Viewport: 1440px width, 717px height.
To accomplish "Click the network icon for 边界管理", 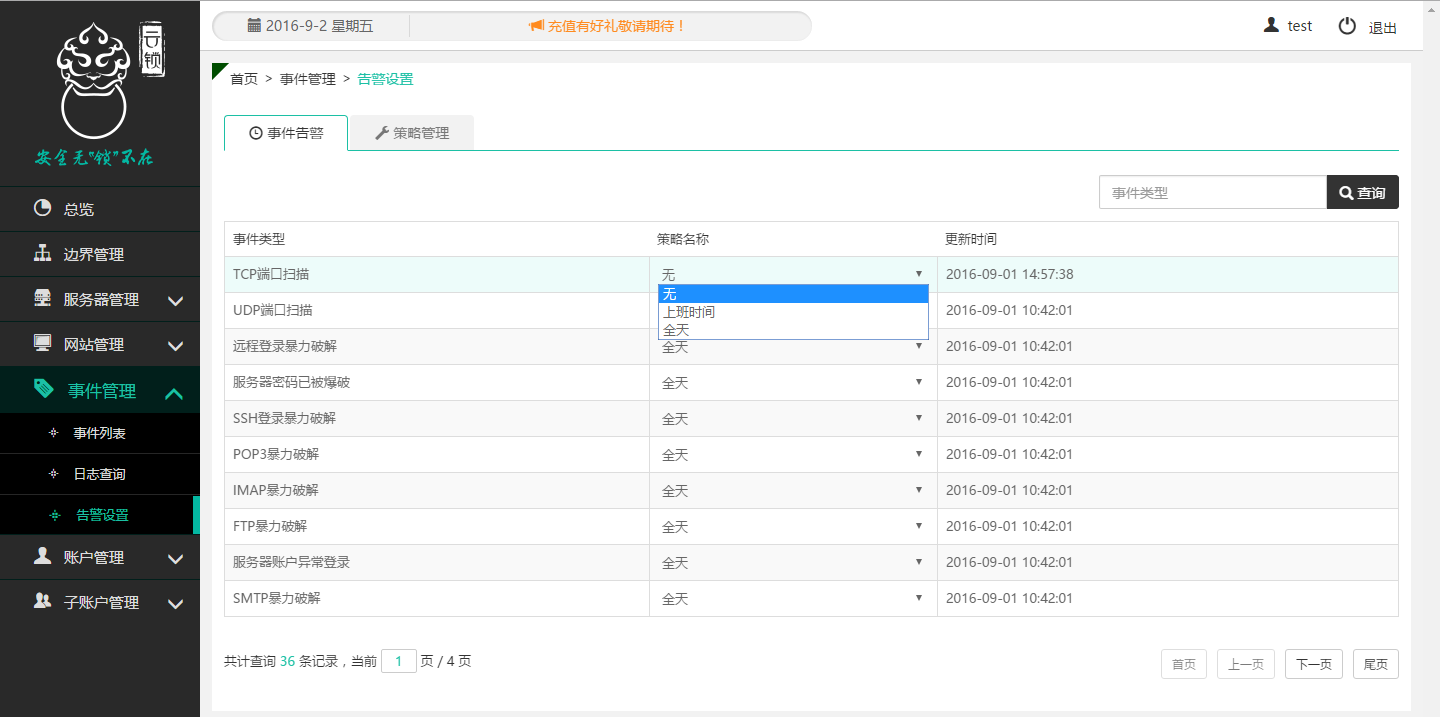I will [x=42, y=253].
